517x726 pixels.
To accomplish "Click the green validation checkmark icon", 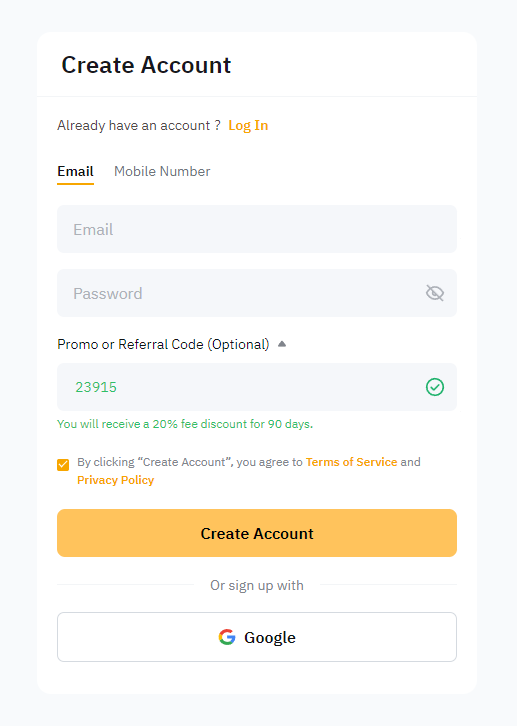I will (435, 387).
